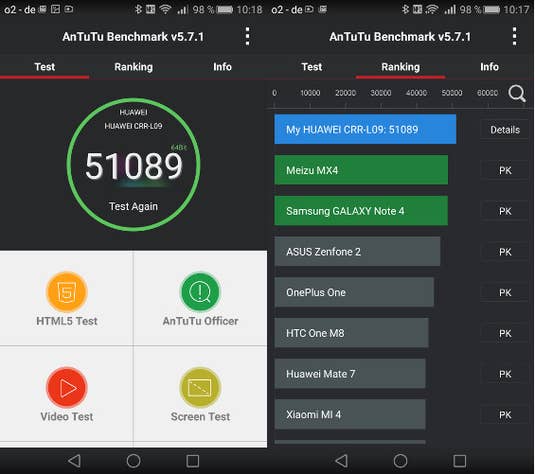Start the Video Test icon
The width and height of the screenshot is (535, 474).
point(67,387)
